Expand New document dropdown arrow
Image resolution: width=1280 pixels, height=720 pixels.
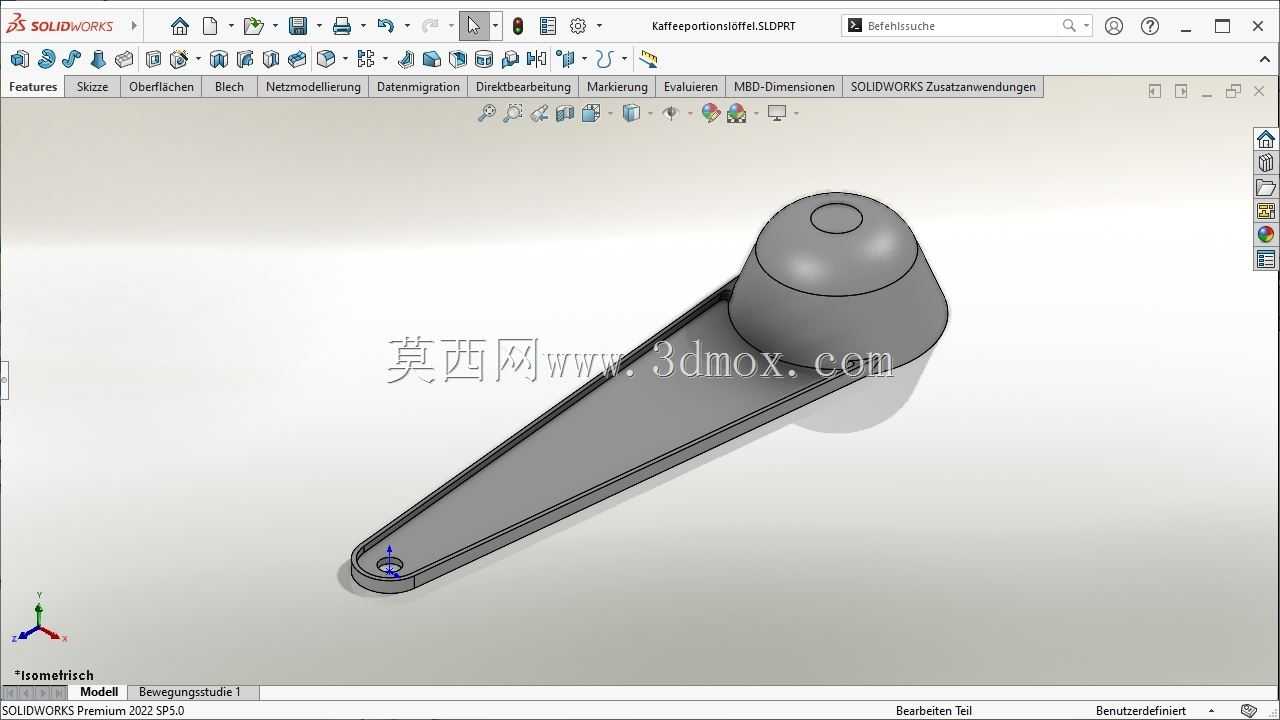click(231, 26)
